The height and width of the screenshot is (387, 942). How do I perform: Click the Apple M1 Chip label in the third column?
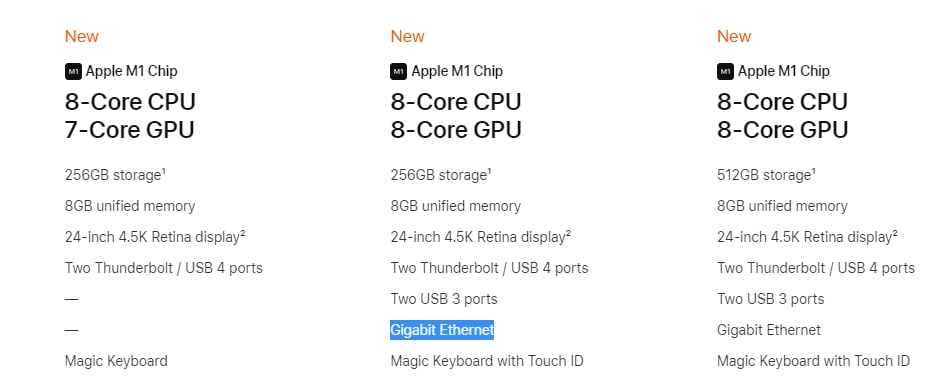pyautogui.click(x=784, y=71)
